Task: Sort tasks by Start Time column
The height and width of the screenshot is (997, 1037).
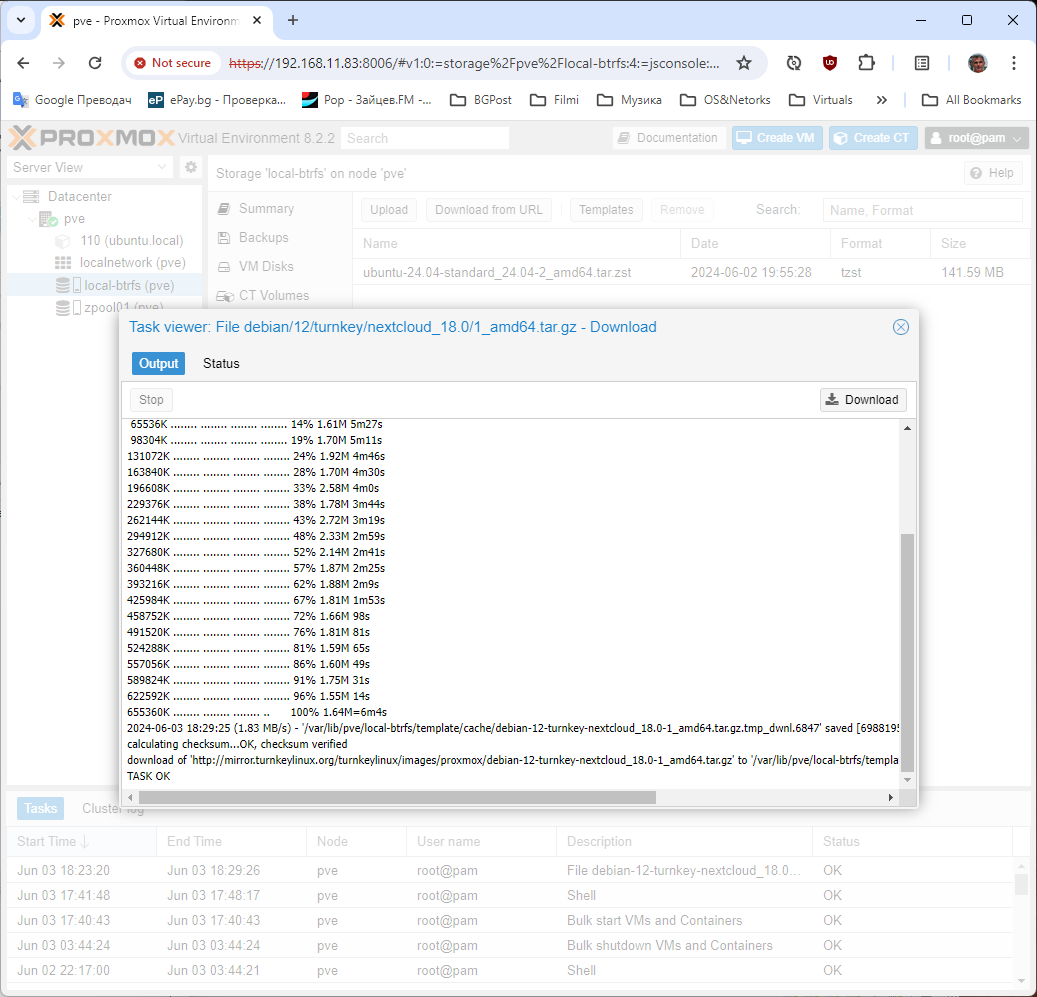Action: (81, 842)
